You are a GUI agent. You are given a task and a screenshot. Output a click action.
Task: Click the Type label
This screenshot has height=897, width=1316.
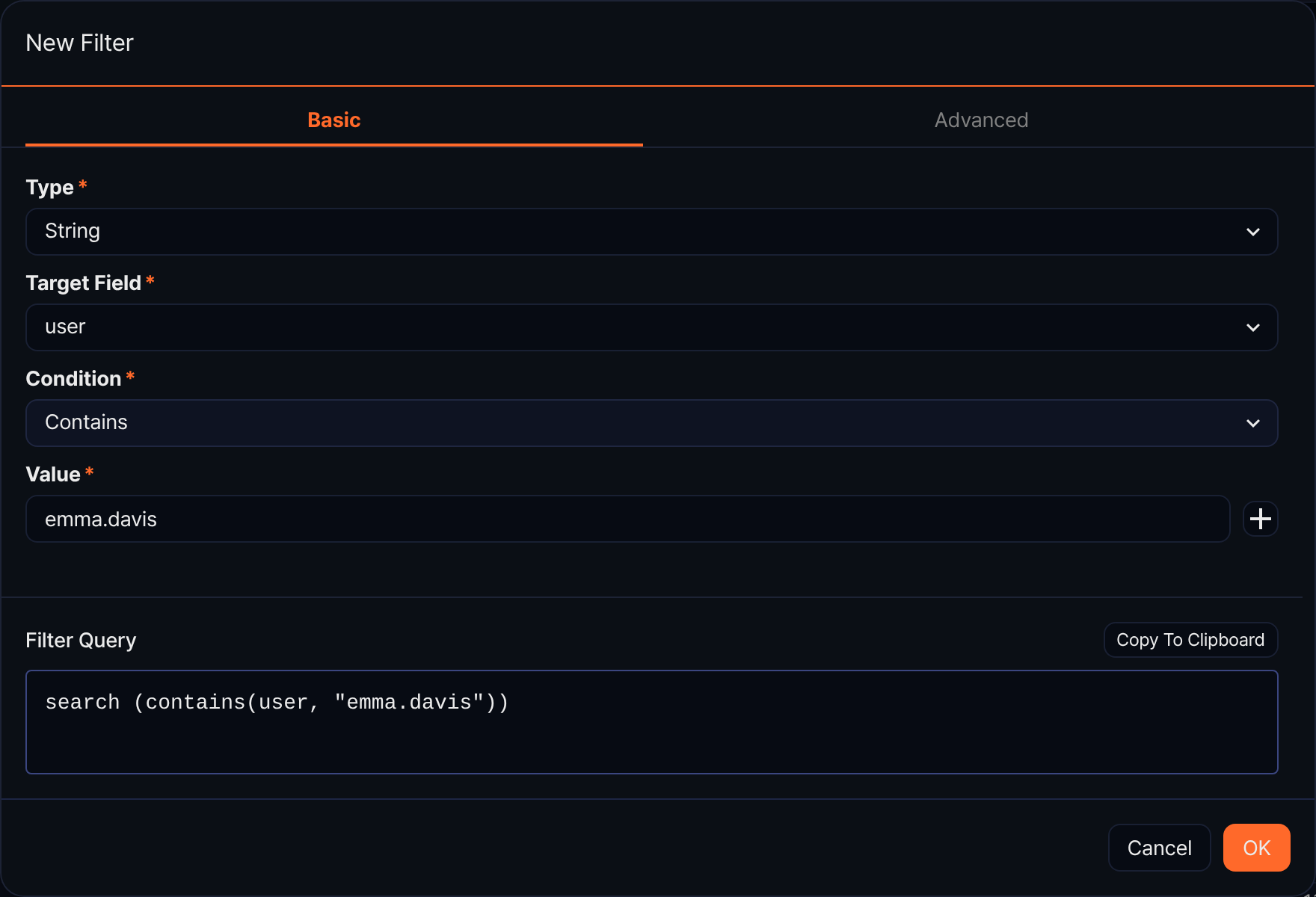click(x=50, y=188)
